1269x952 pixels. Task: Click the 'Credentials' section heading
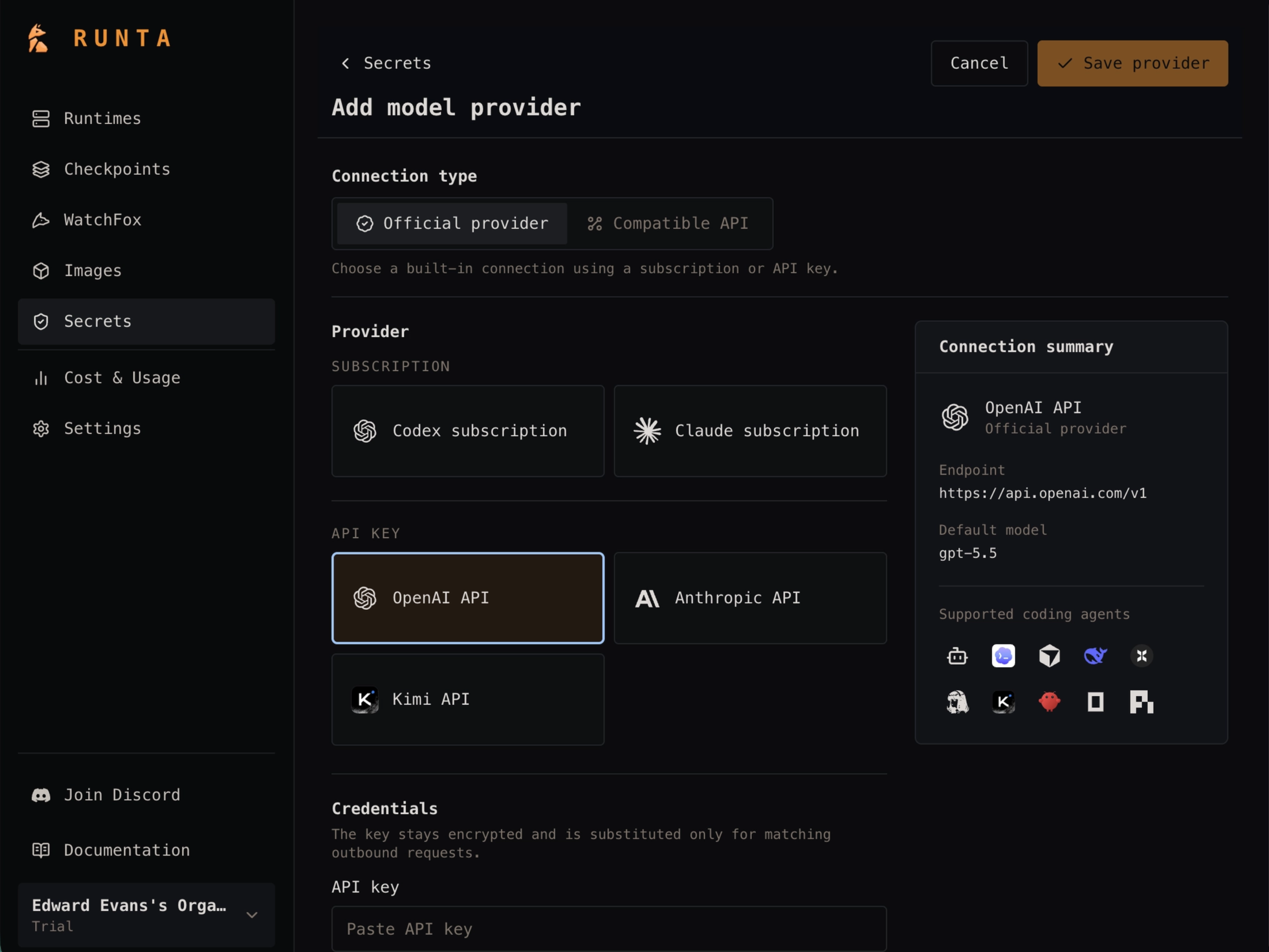click(x=384, y=808)
